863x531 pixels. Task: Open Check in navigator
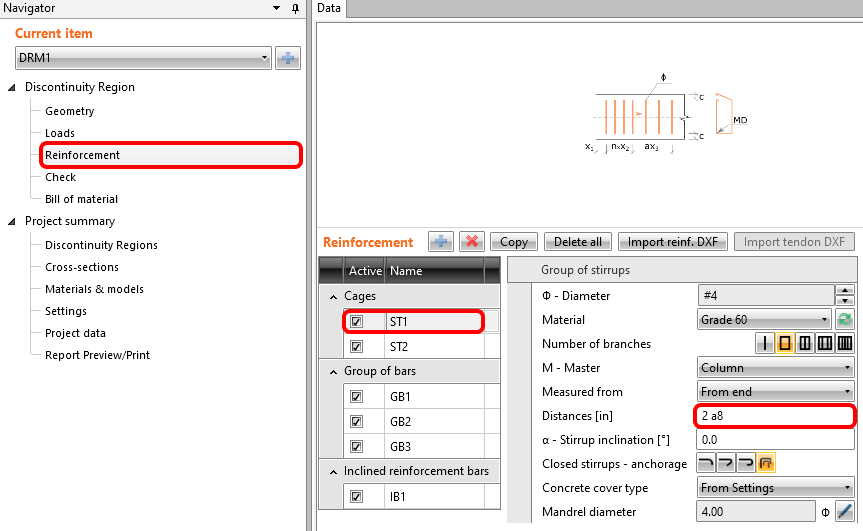click(x=60, y=177)
